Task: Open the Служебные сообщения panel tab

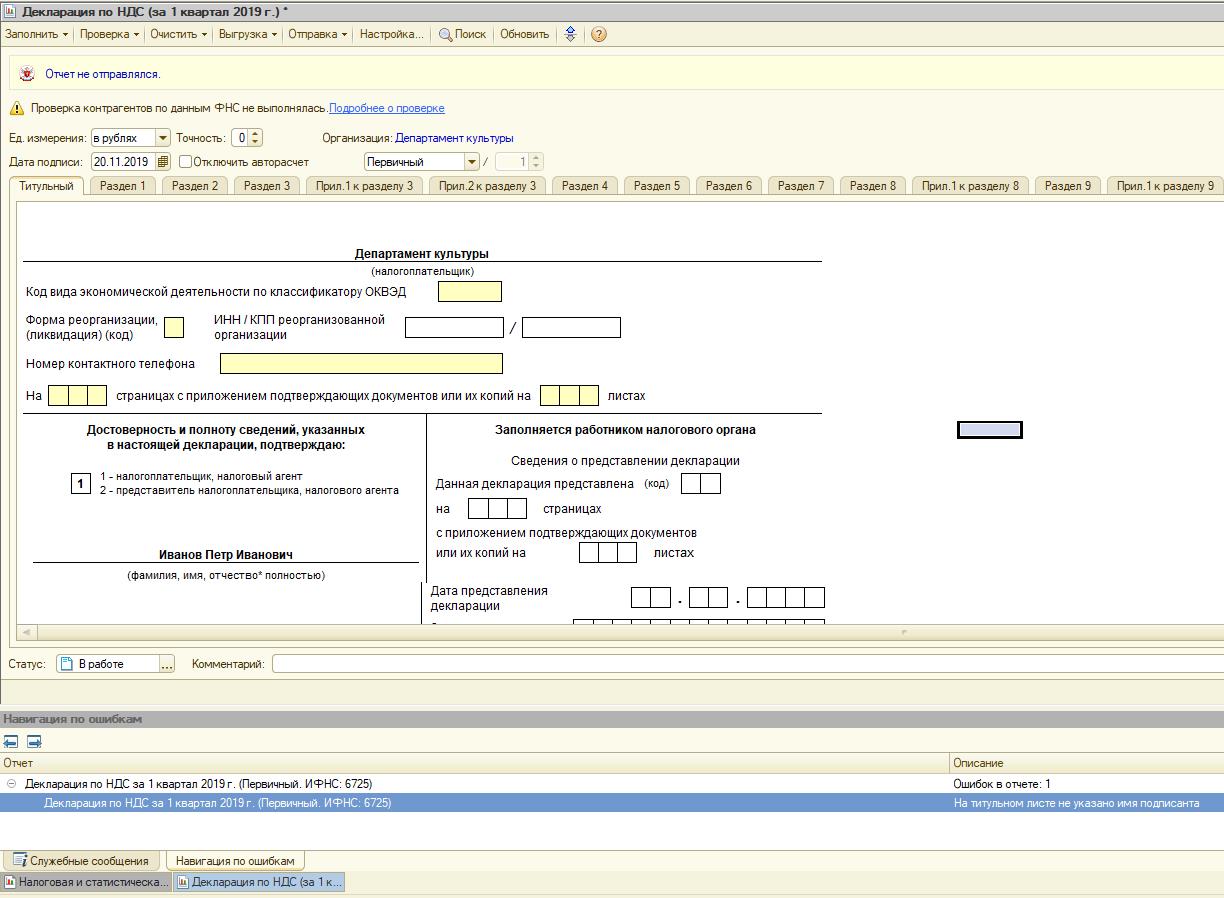Action: pyautogui.click(x=81, y=861)
